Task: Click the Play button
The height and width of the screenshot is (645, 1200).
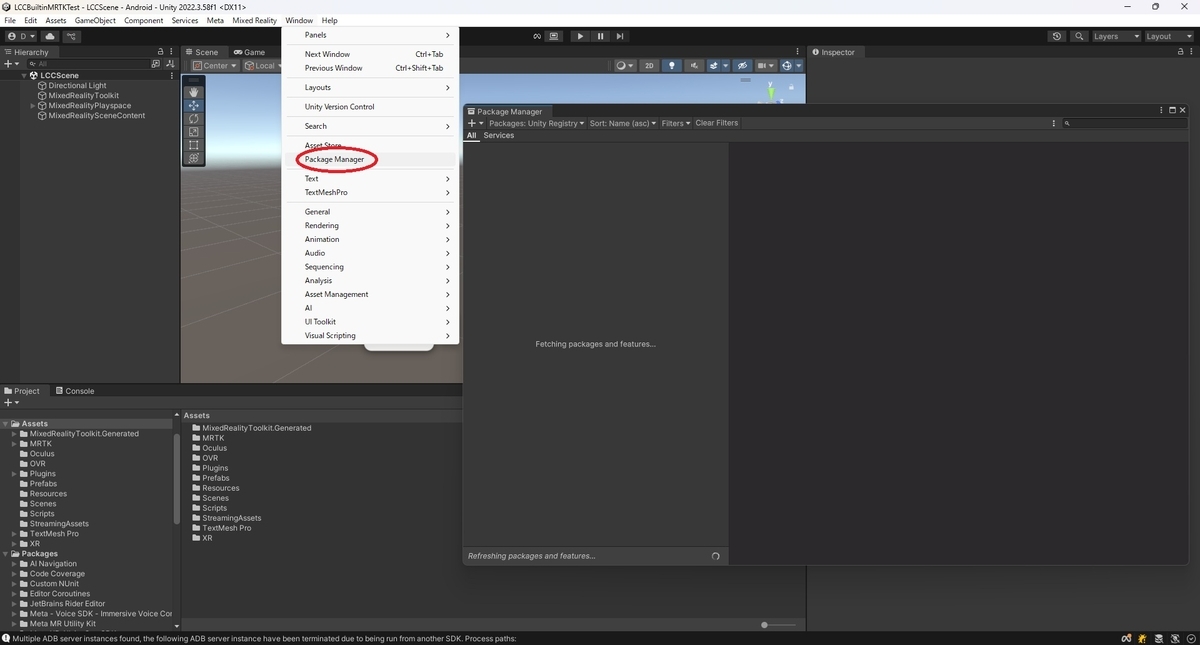Action: (580, 36)
